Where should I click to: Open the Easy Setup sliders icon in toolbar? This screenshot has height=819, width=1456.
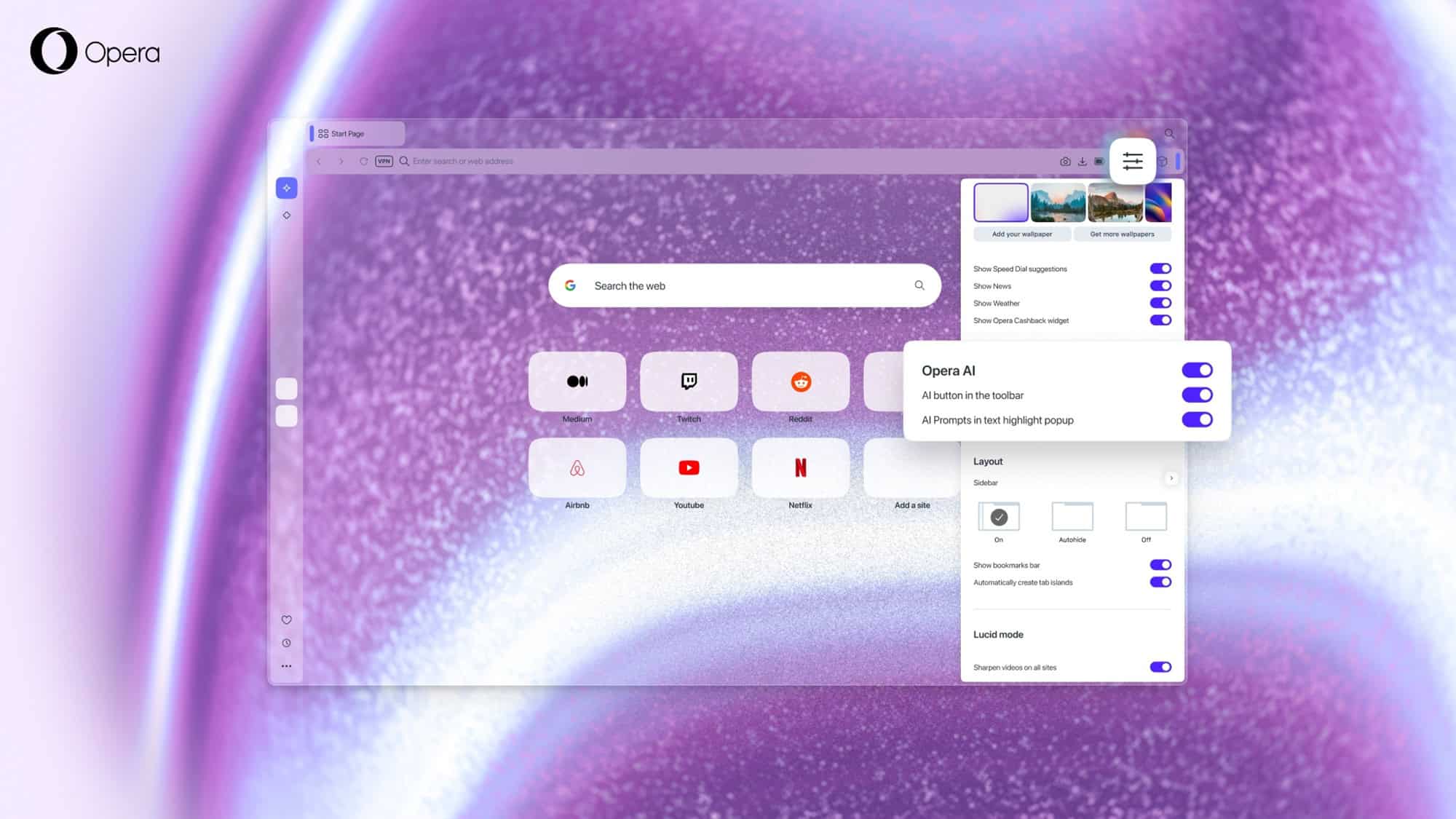[x=1133, y=161]
